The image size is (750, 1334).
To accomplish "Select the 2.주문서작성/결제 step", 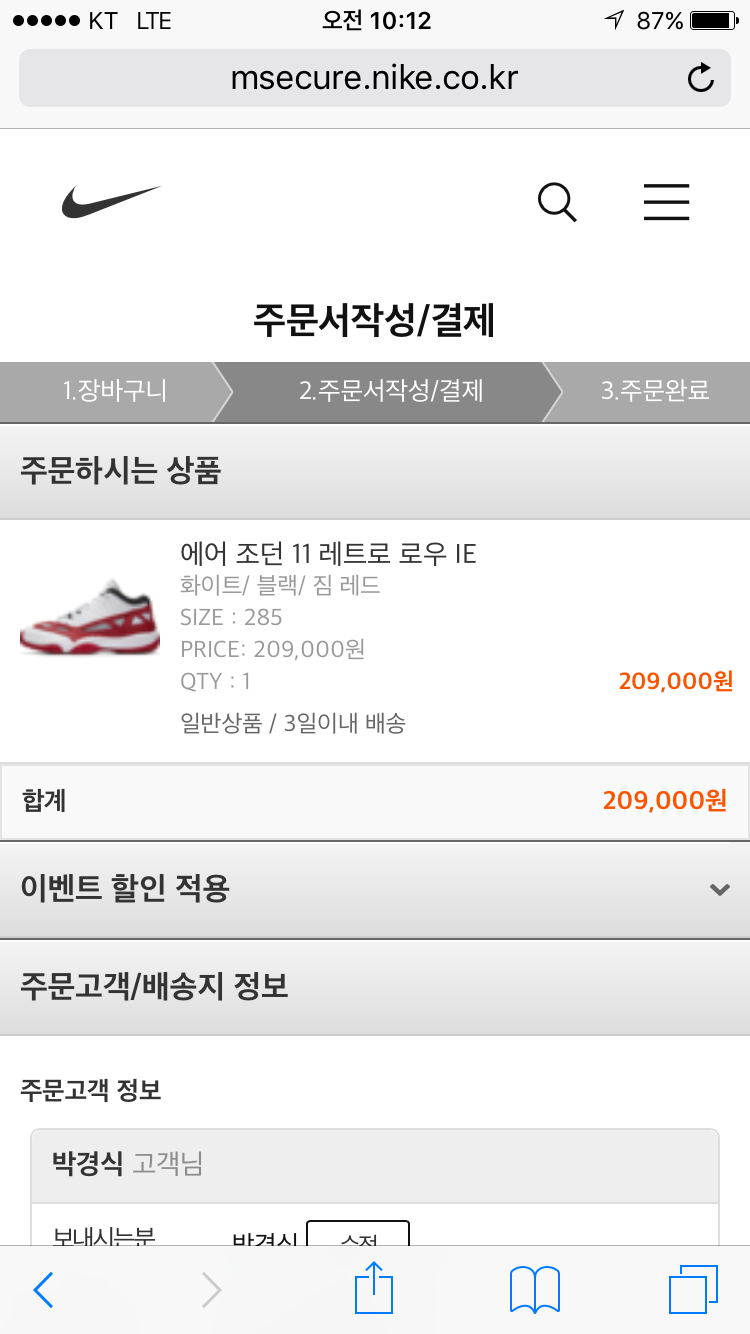I will [x=390, y=391].
